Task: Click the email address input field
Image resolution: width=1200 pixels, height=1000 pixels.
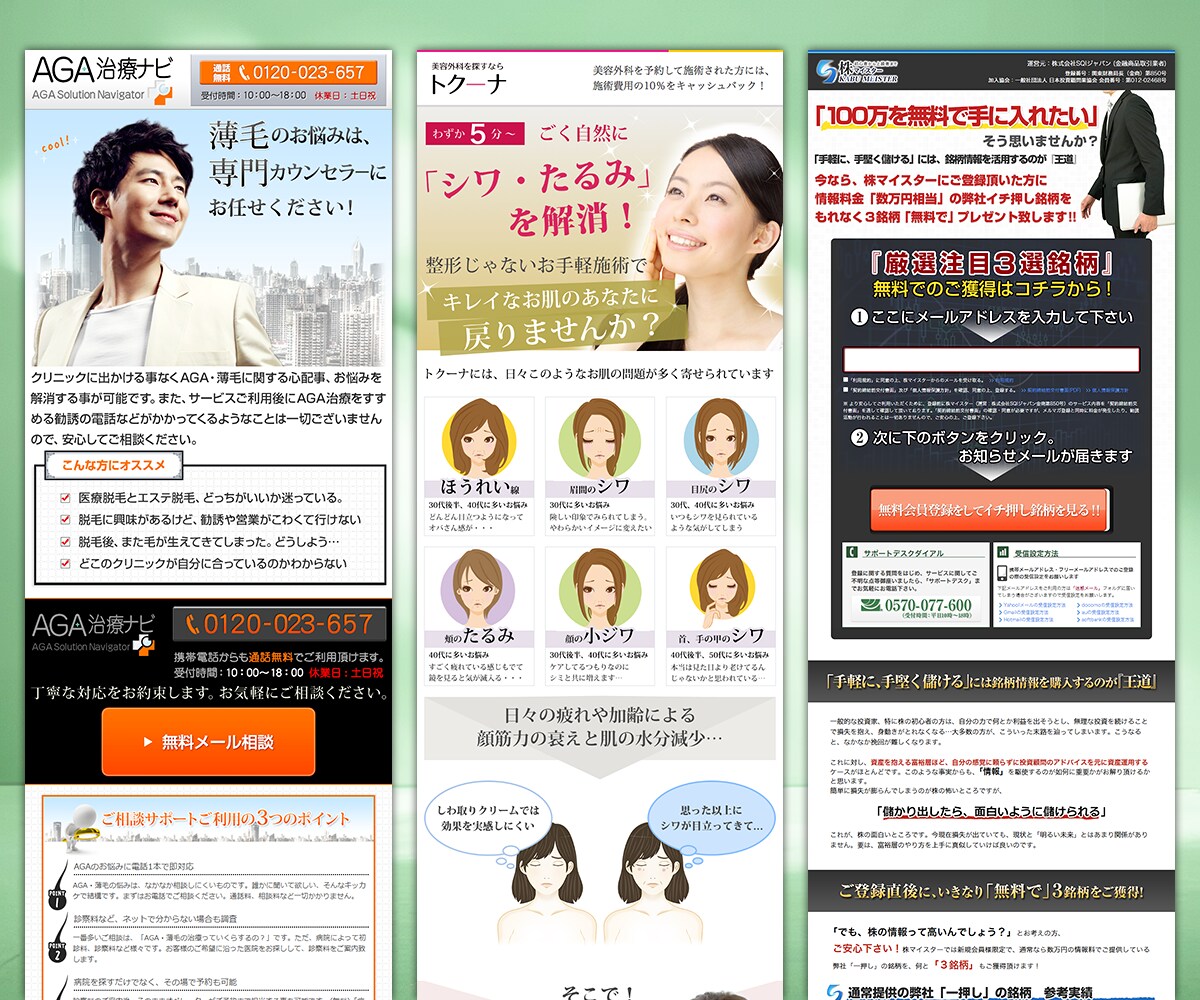Action: [991, 360]
